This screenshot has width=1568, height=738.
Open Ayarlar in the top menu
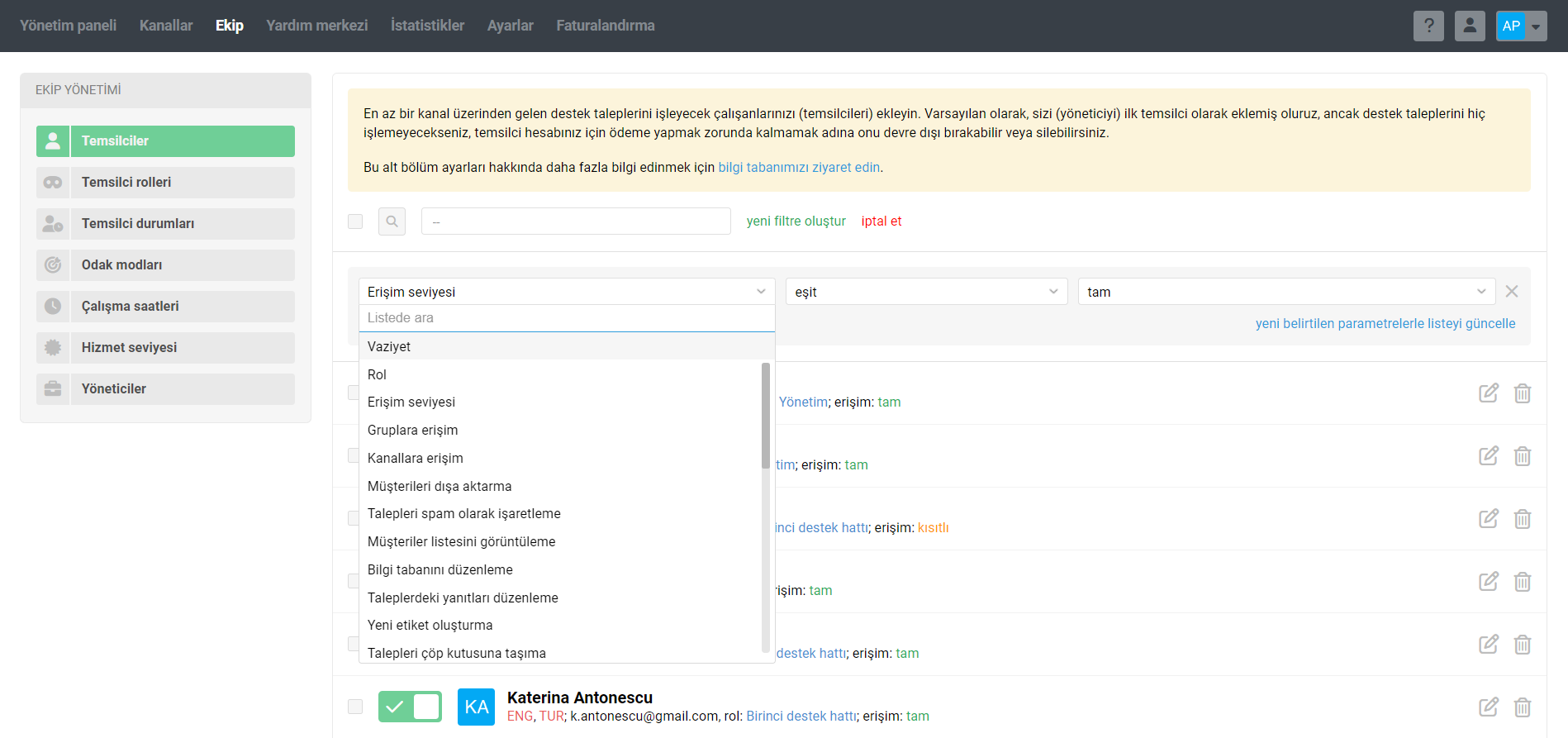(x=511, y=26)
